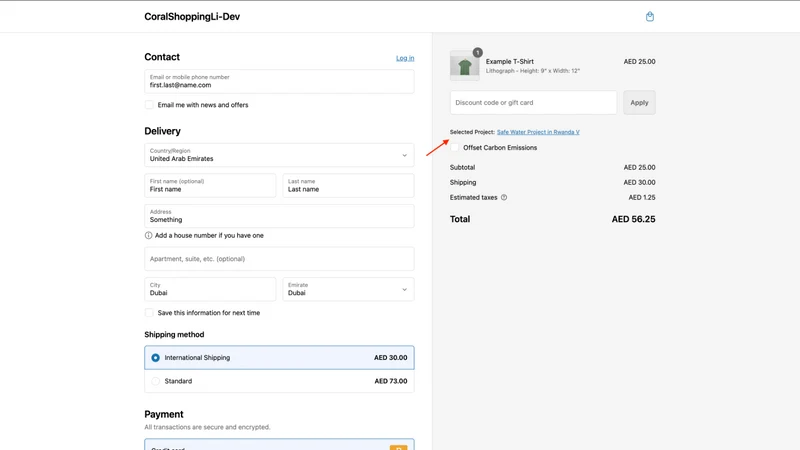The height and width of the screenshot is (450, 800).
Task: Enable Email me with news and offers
Action: [149, 105]
